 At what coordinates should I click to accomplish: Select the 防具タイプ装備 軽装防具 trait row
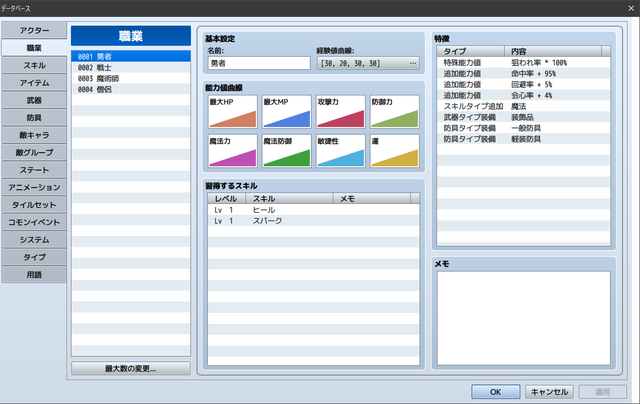point(524,139)
